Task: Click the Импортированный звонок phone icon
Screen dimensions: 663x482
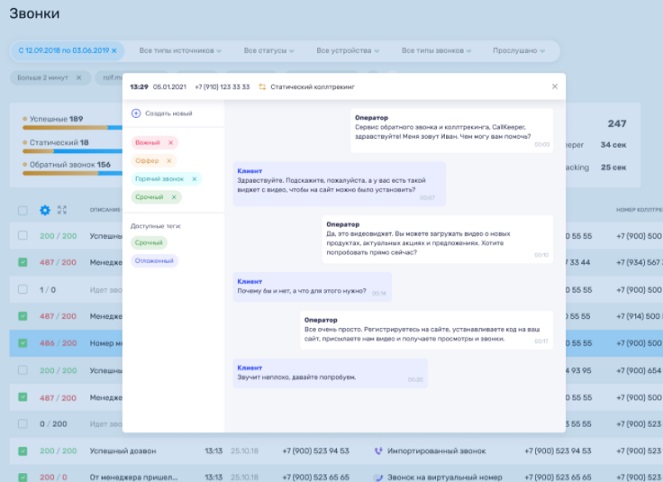Action: pyautogui.click(x=378, y=451)
